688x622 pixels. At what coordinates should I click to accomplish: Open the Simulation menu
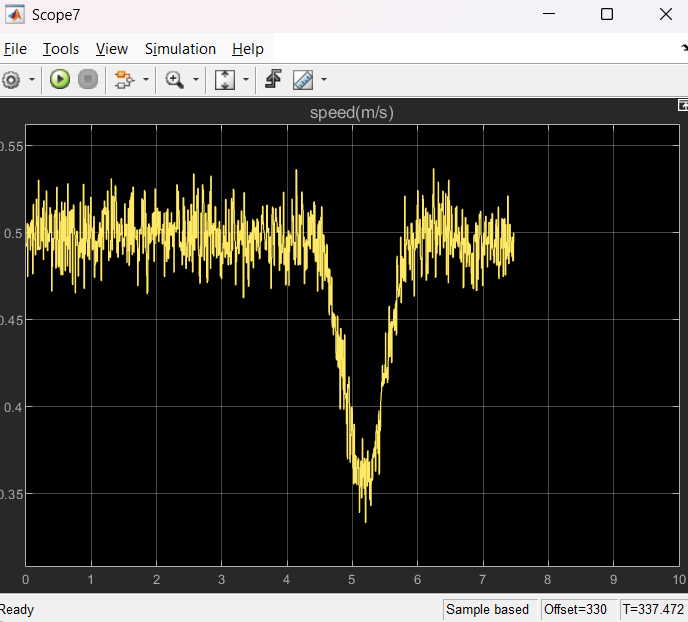[x=180, y=49]
